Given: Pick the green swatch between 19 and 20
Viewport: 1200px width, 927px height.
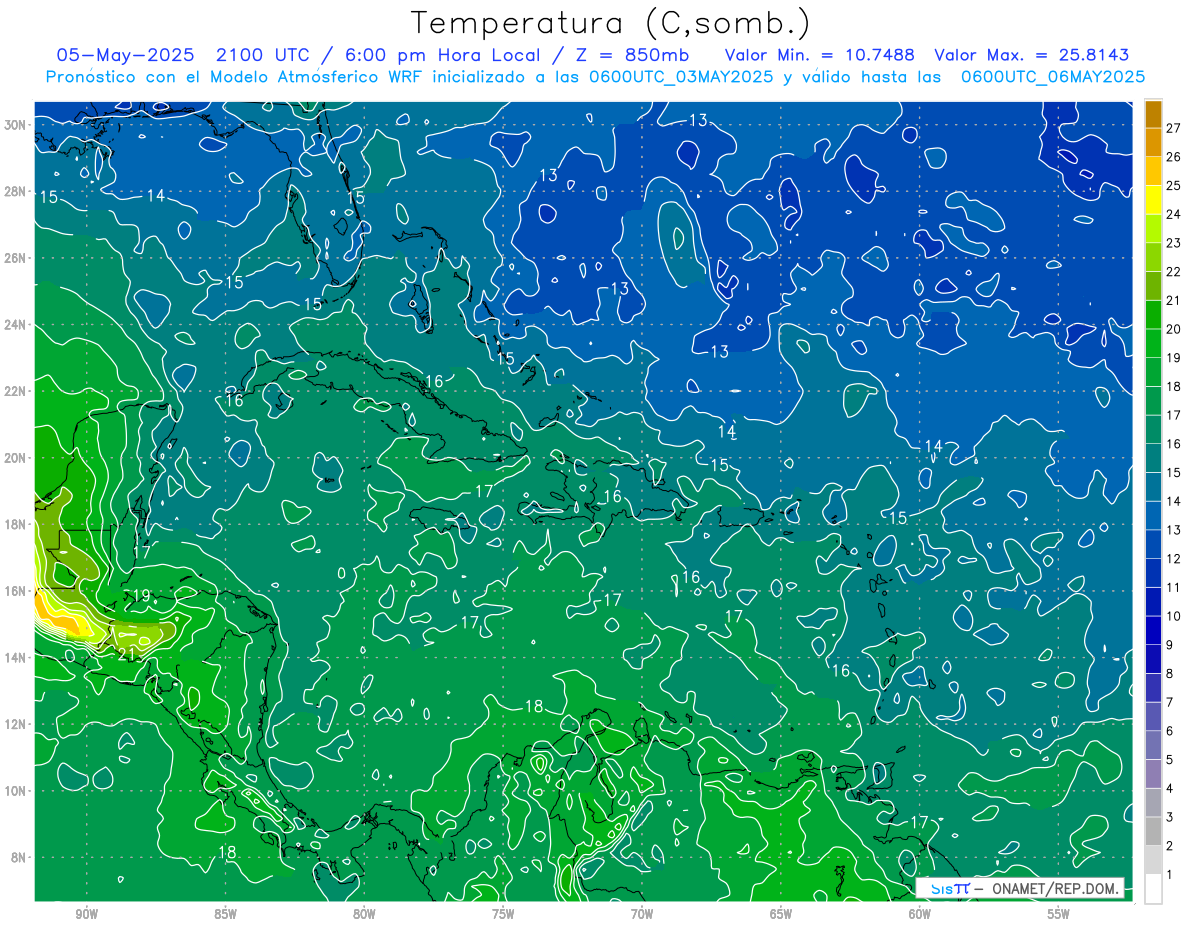Looking at the screenshot, I should tap(1153, 344).
